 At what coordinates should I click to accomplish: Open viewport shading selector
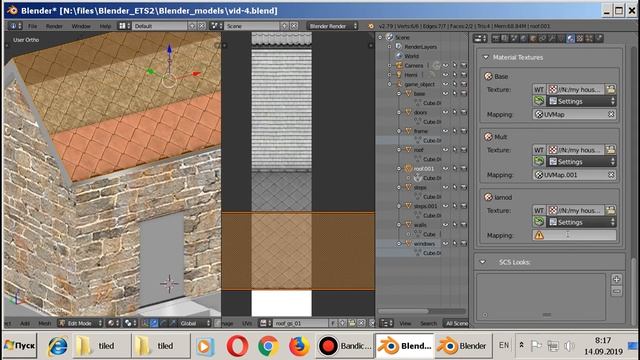pyautogui.click(x=112, y=323)
